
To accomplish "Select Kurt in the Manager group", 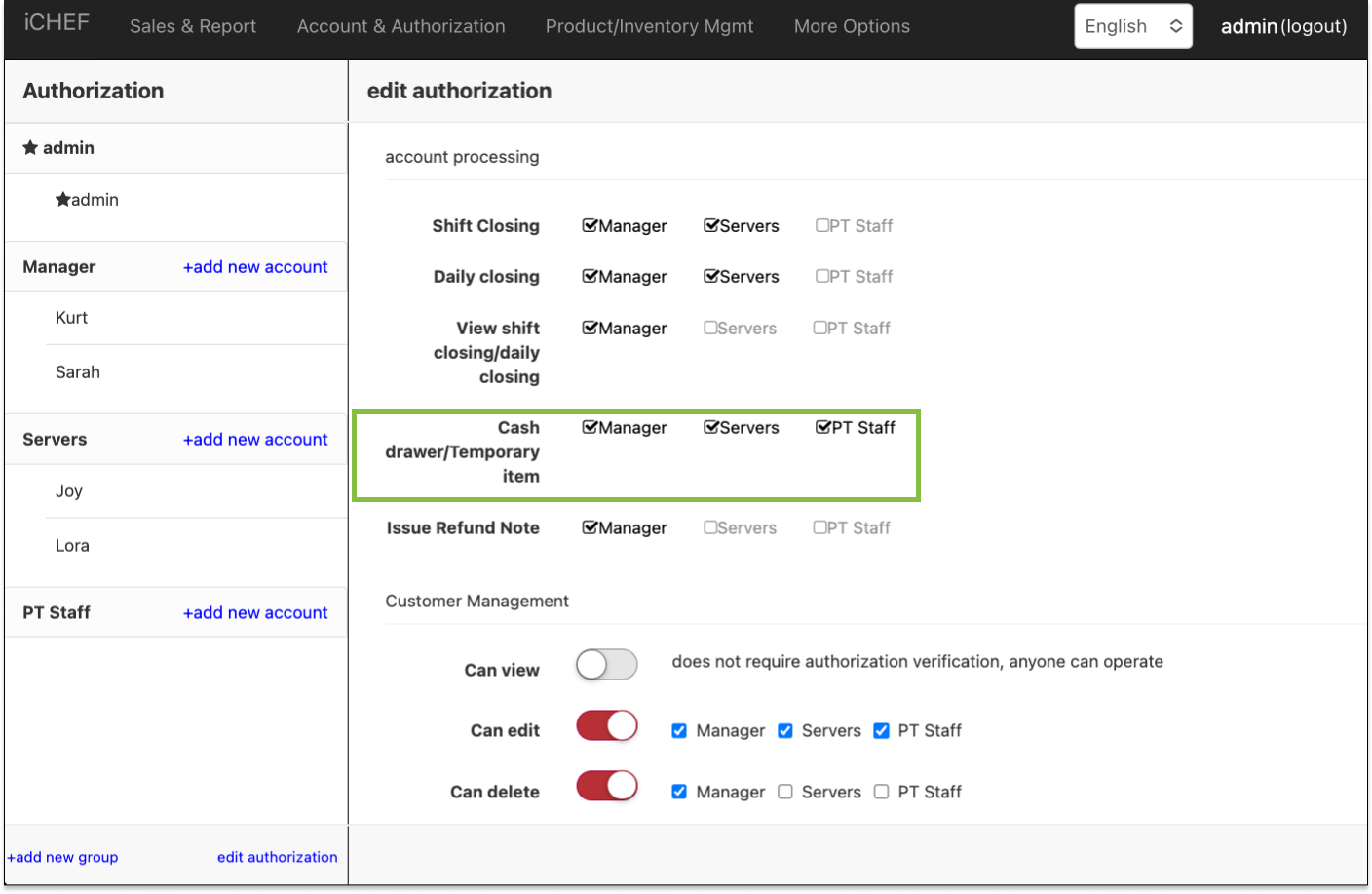I will [73, 317].
